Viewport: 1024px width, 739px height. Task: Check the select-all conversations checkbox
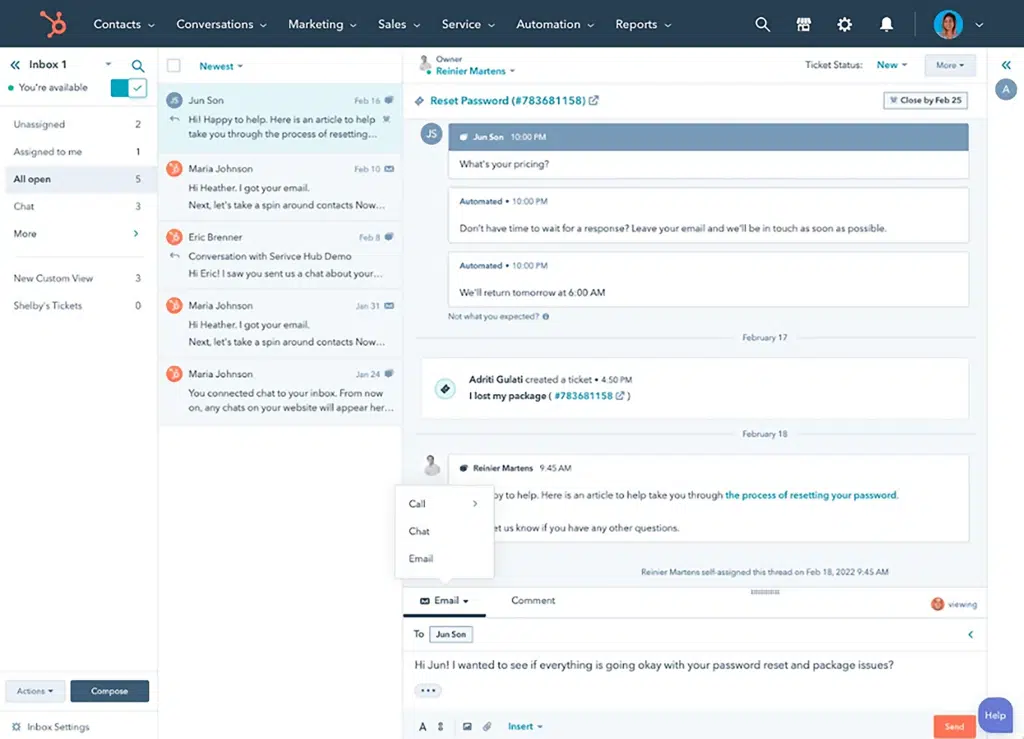[x=174, y=66]
